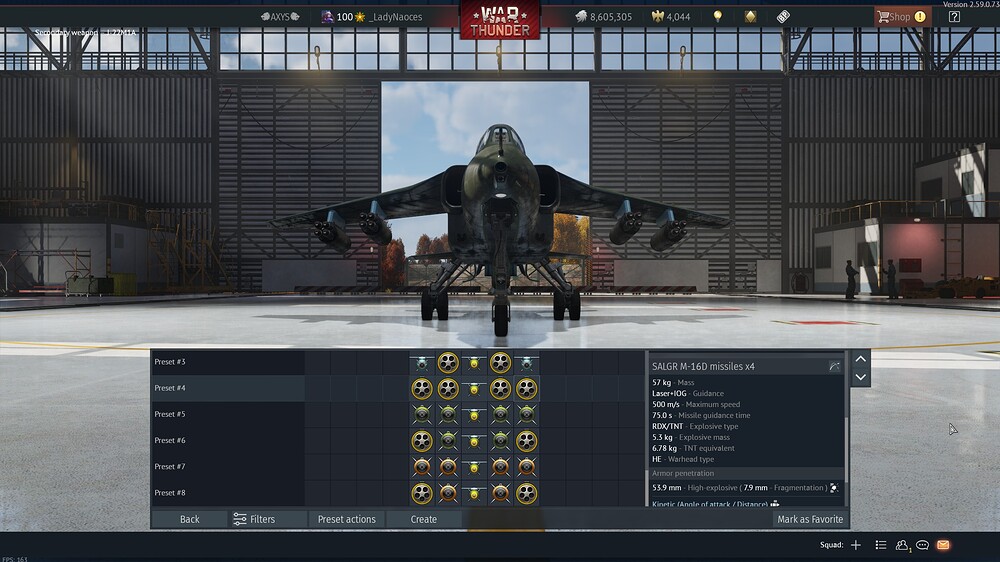Click the down chevron beside the info panel
This screenshot has width=1000, height=562.
(860, 377)
